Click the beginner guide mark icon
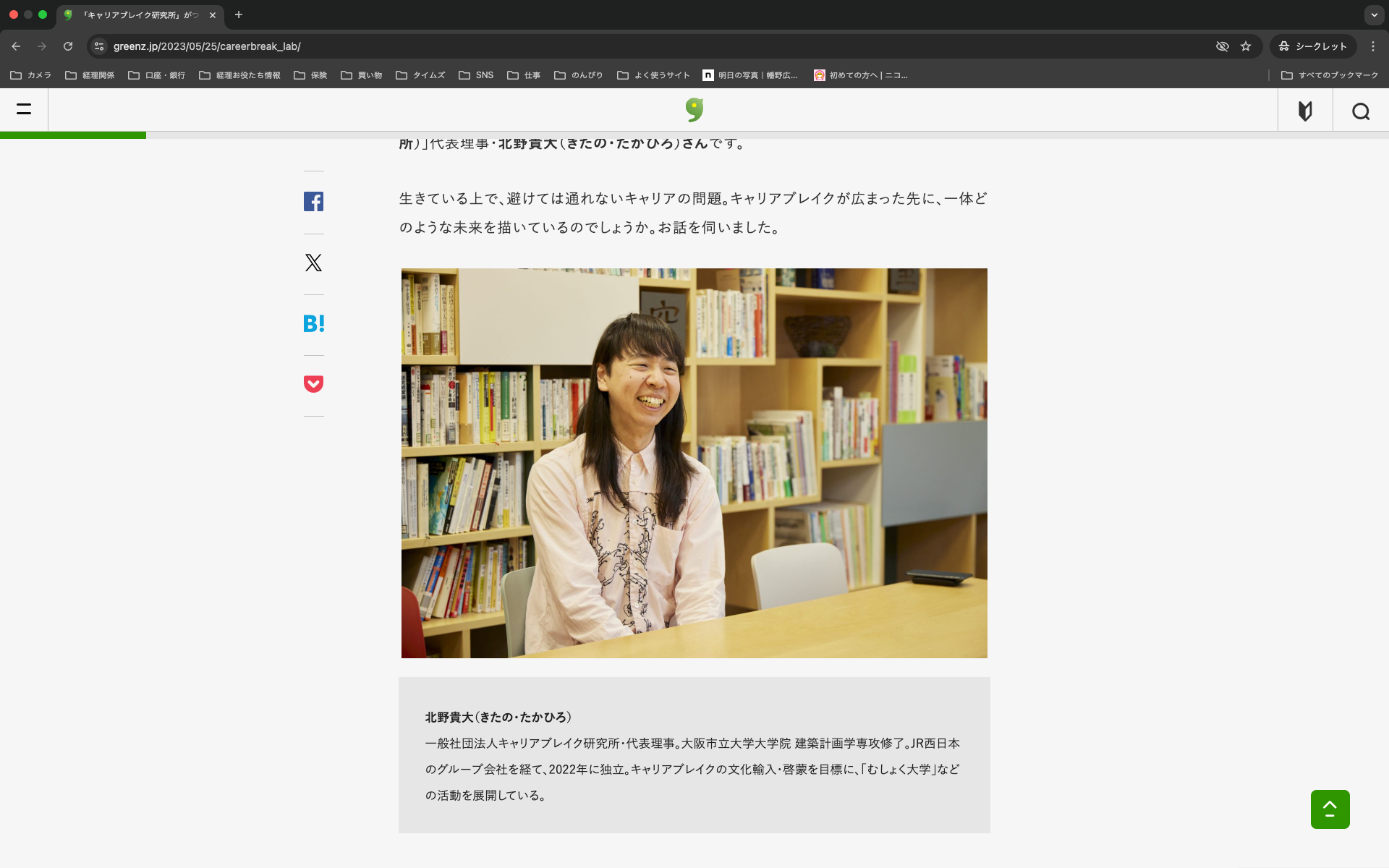The width and height of the screenshot is (1389, 868). (x=1305, y=111)
